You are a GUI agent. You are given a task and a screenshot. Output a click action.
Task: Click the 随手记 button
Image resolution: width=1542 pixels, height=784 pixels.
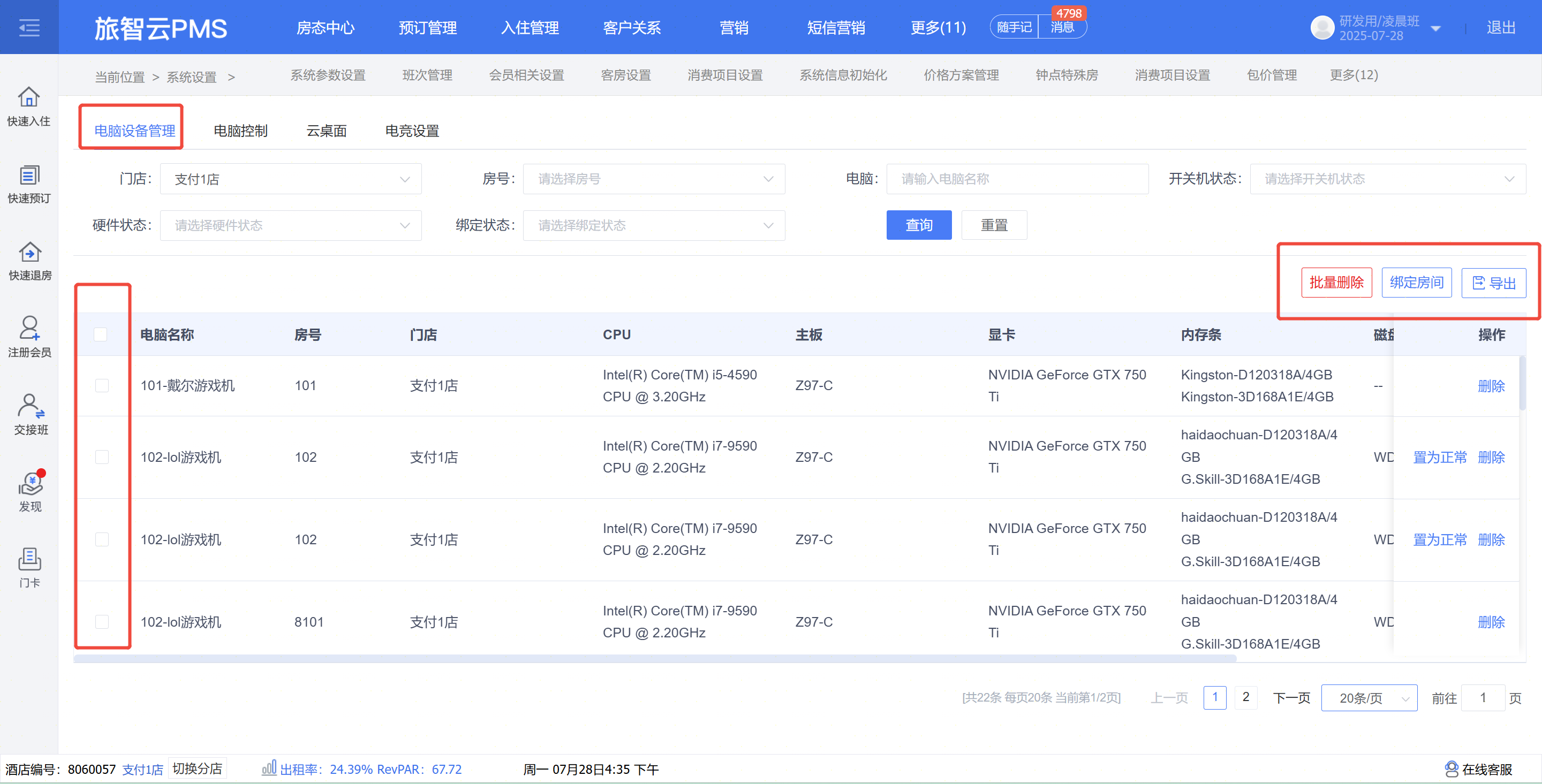coord(1014,27)
